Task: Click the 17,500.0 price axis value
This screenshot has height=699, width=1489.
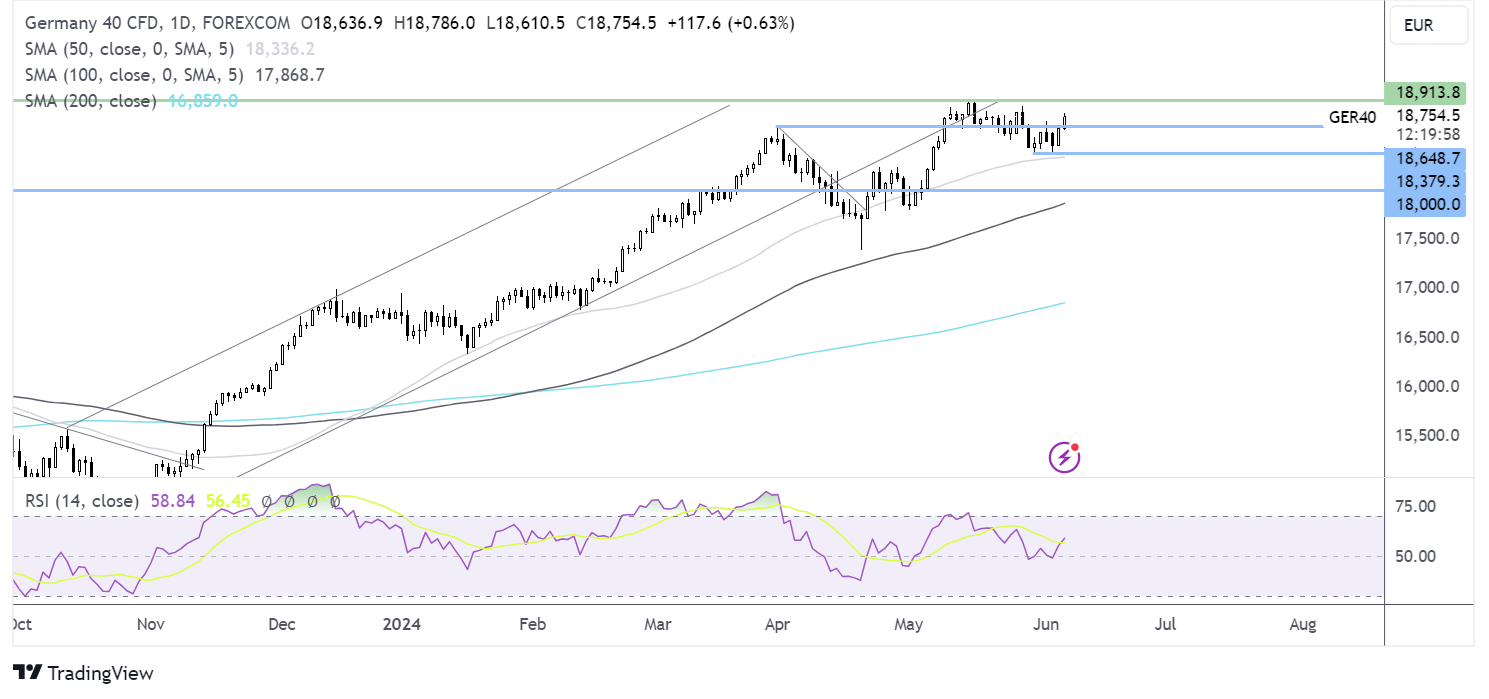Action: click(x=1428, y=238)
